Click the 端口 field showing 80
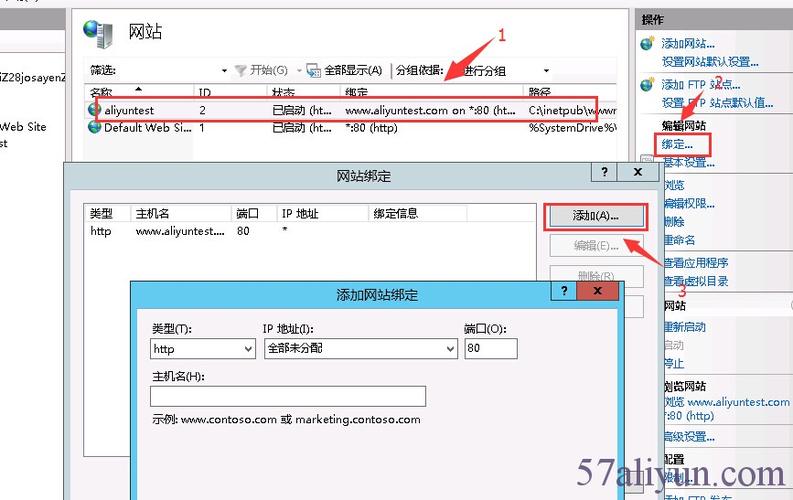793x500 pixels. 490,349
